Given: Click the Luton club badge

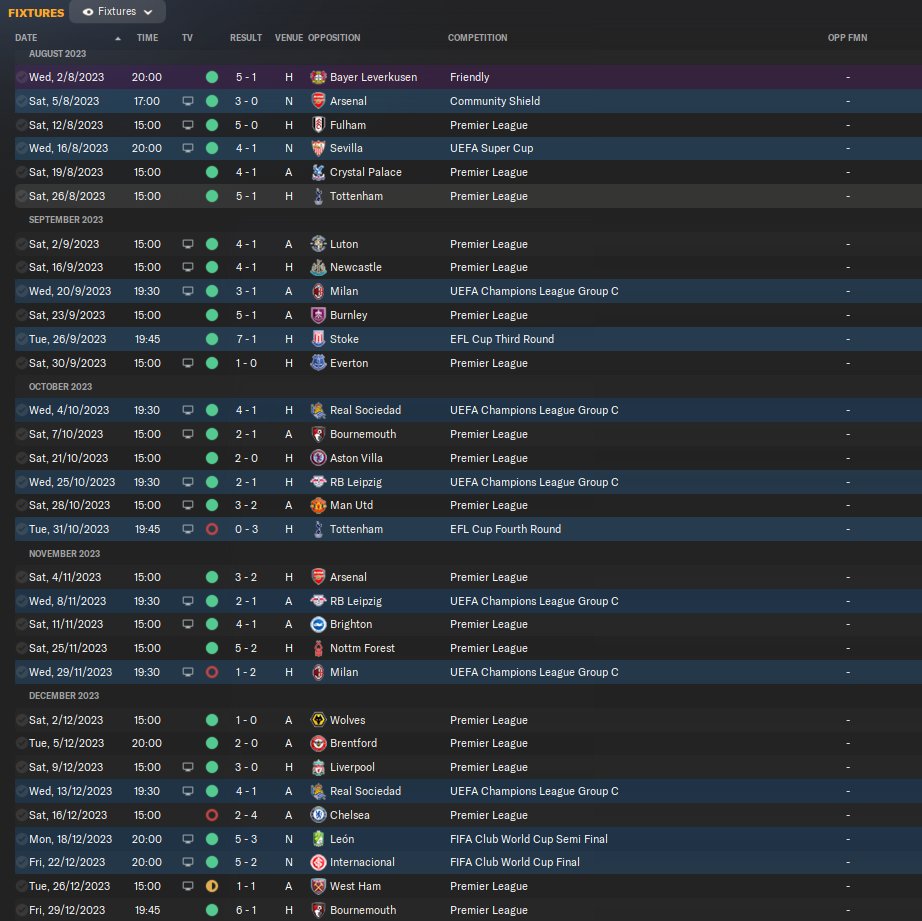Looking at the screenshot, I should pos(318,243).
